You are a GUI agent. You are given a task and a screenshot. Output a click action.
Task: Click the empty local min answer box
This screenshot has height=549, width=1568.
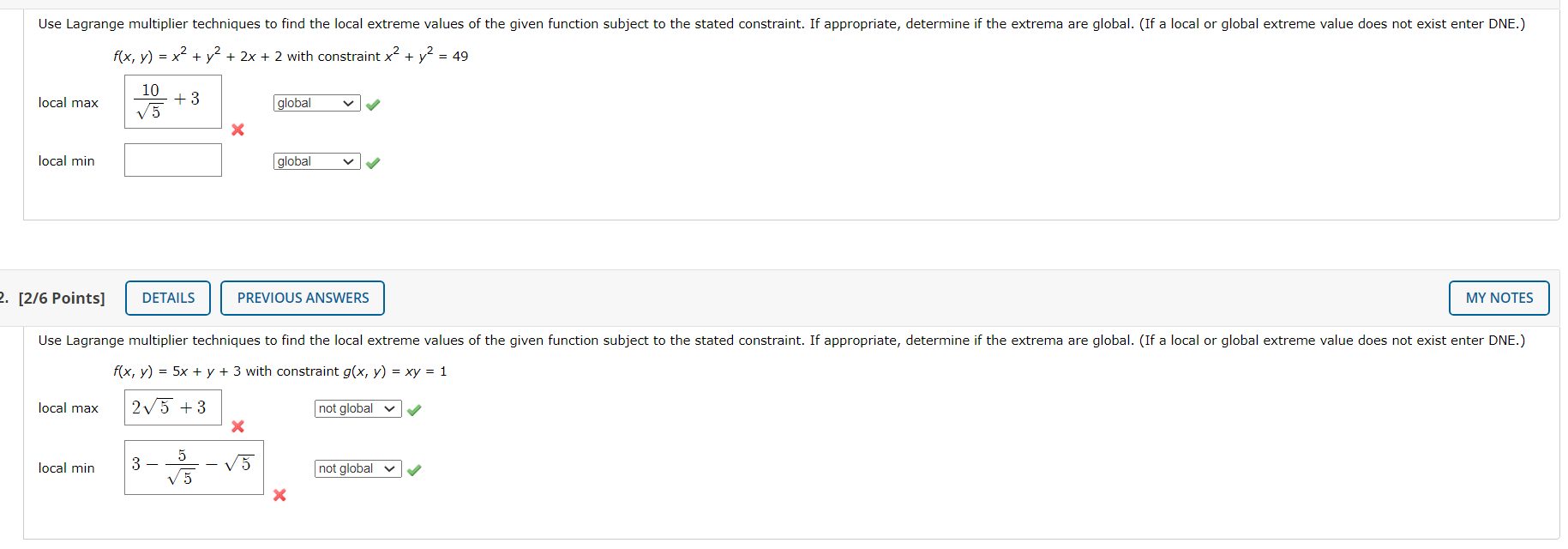[x=172, y=160]
